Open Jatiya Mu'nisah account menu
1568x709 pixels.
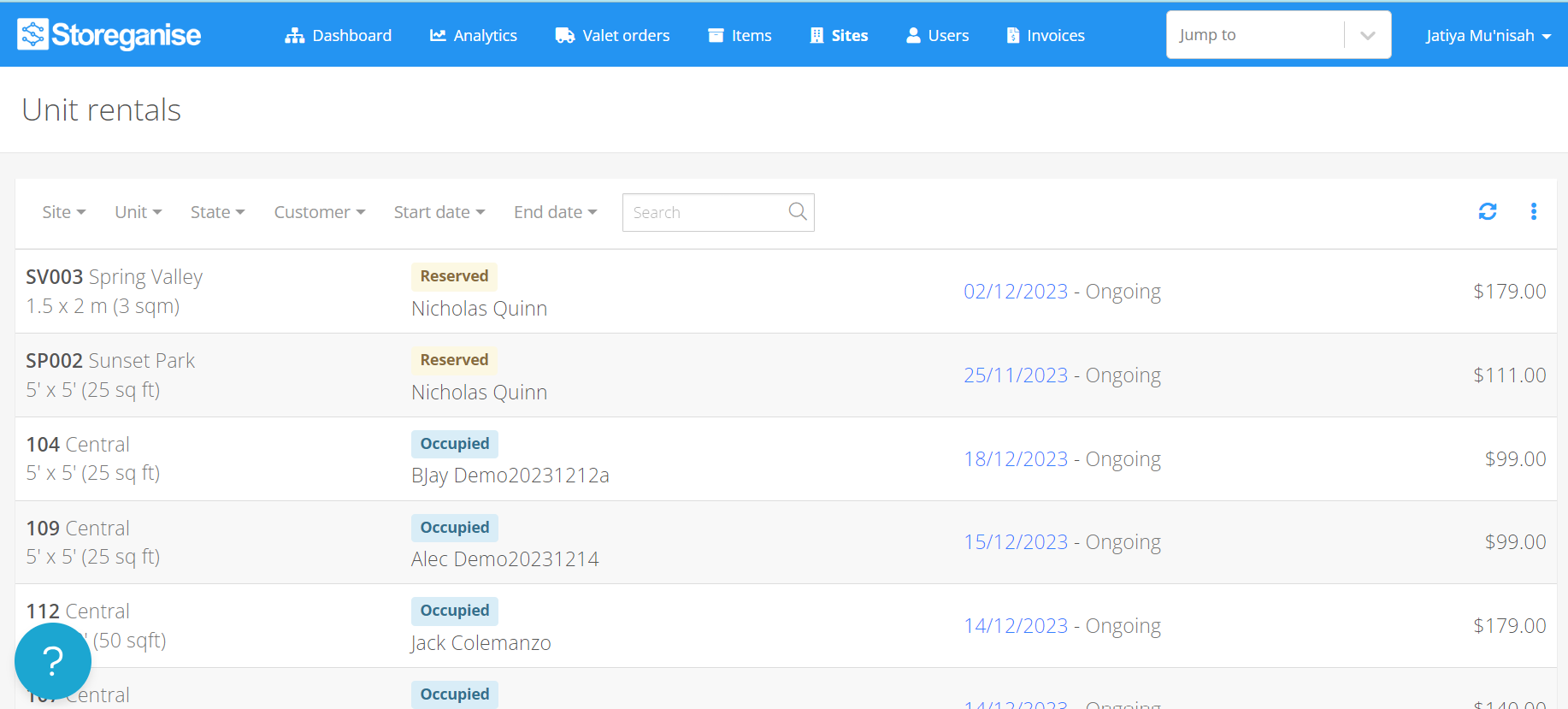pyautogui.click(x=1488, y=35)
